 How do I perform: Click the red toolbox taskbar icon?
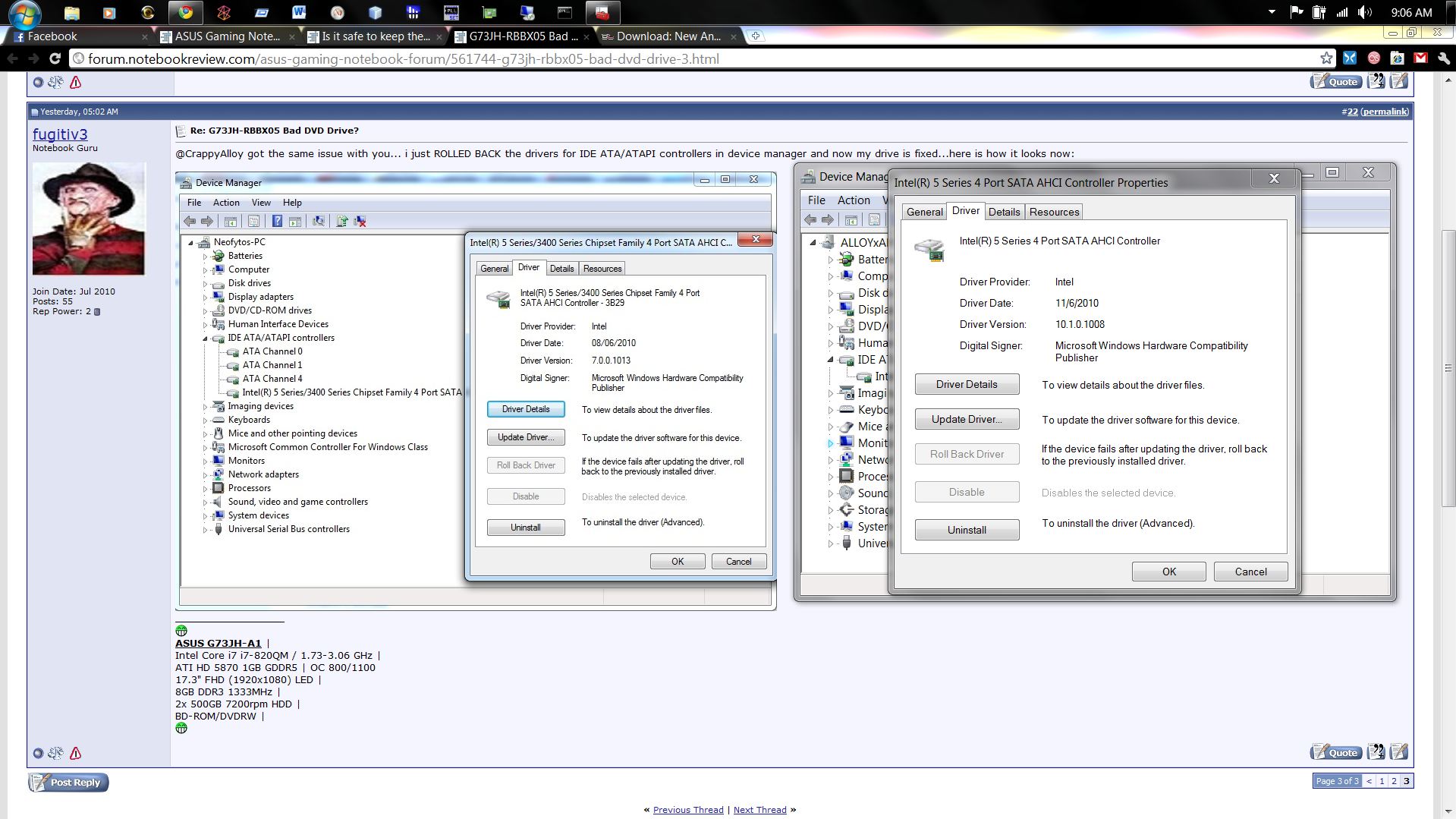click(602, 12)
